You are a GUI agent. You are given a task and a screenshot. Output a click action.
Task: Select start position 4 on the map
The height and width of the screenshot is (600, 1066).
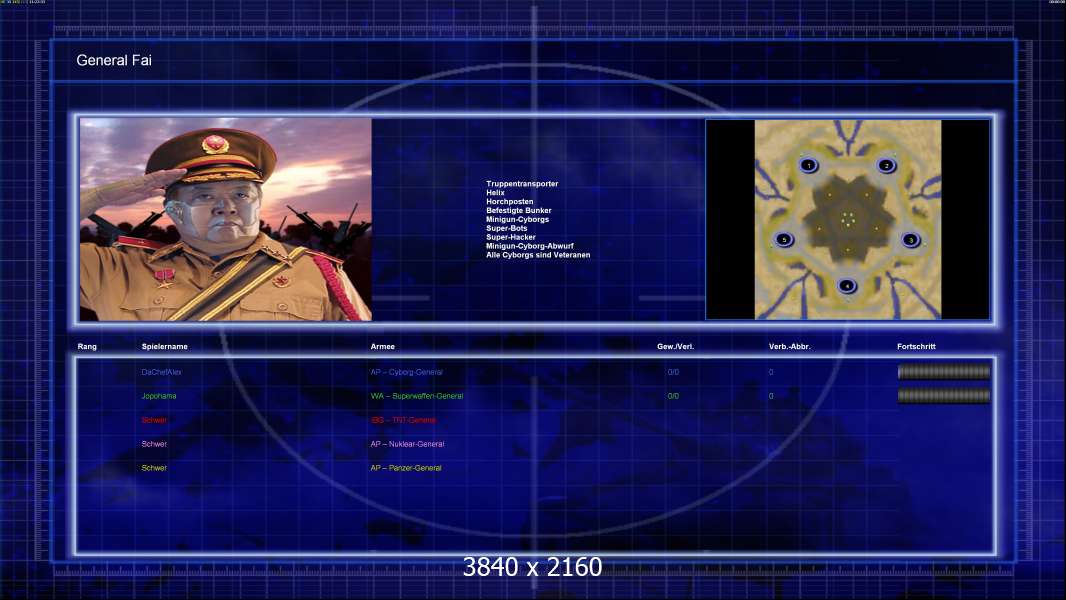[x=847, y=286]
